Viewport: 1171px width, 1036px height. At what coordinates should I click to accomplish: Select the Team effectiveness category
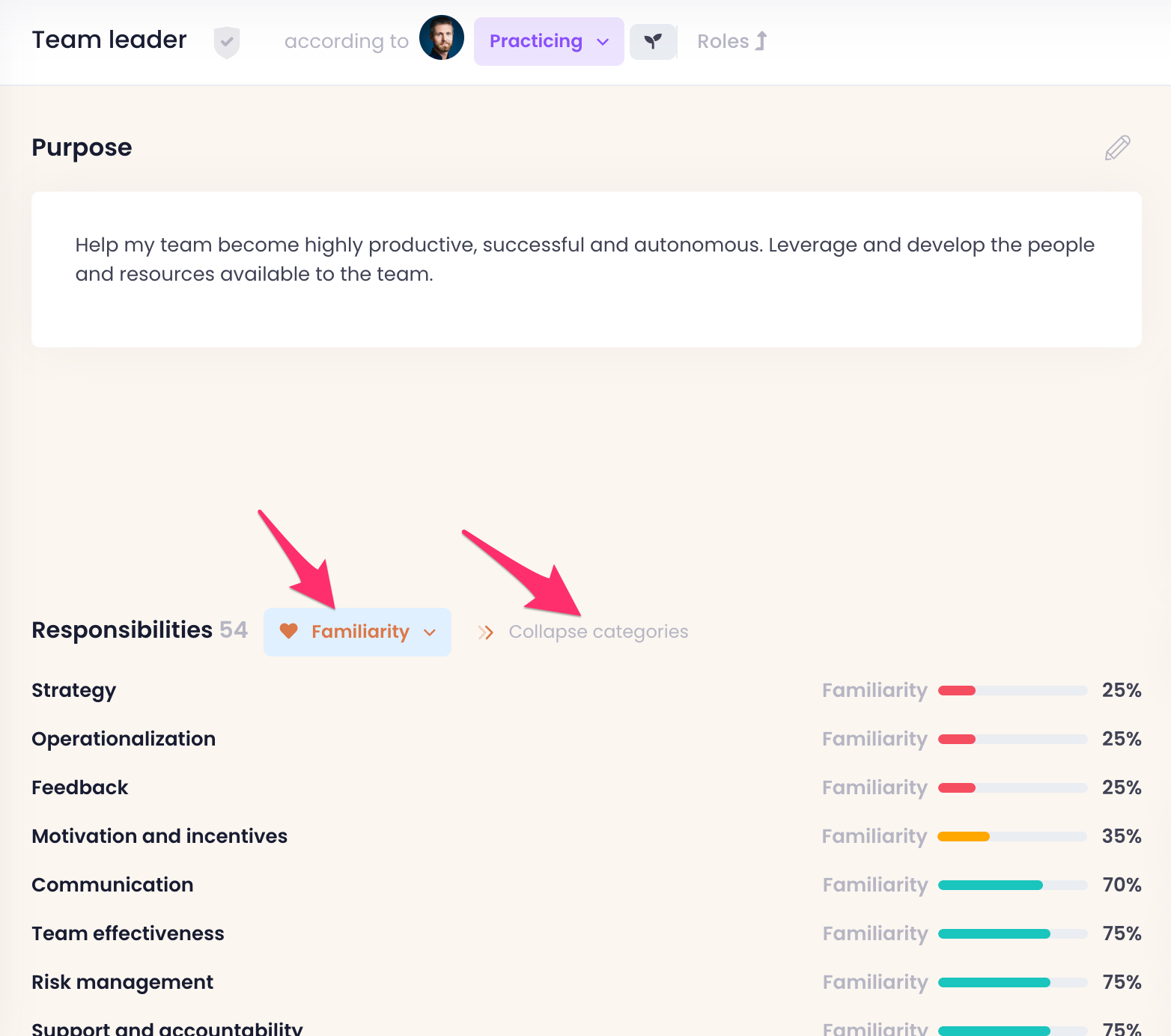(128, 933)
